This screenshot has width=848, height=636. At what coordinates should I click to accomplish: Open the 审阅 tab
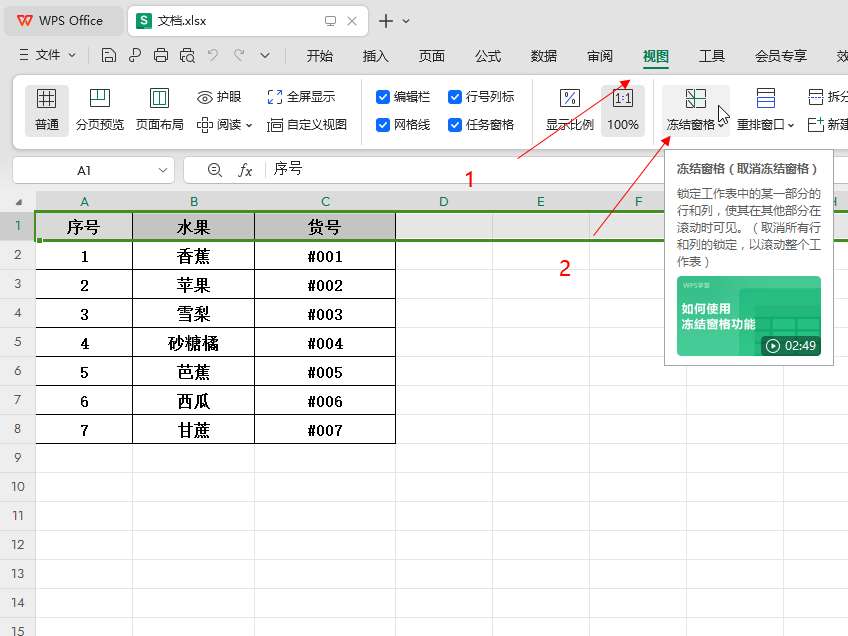pos(600,56)
